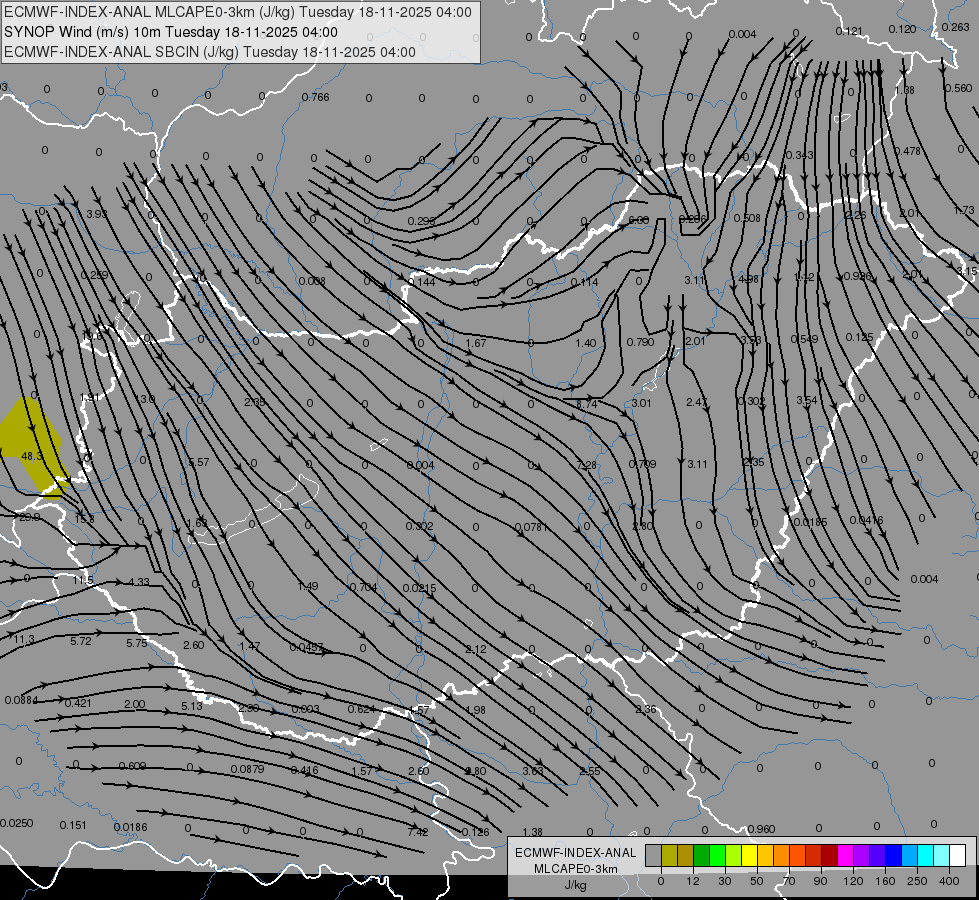Click the map value '3.54'
This screenshot has height=900, width=979.
click(807, 400)
